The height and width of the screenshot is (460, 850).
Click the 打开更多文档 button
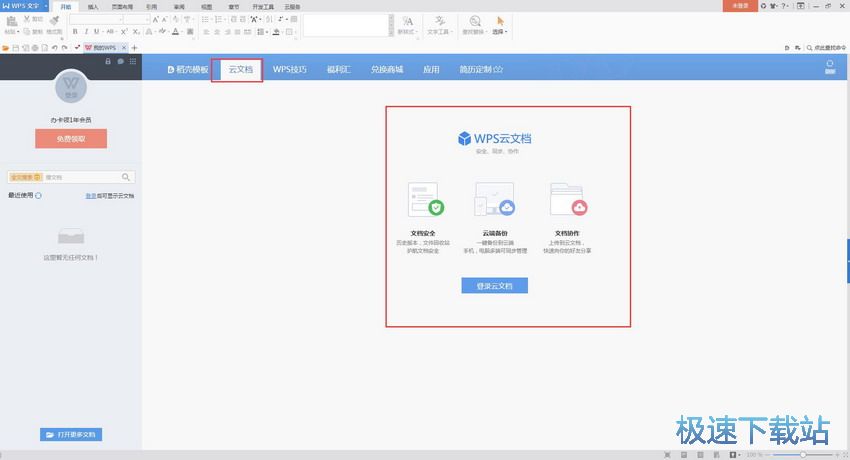tap(71, 435)
